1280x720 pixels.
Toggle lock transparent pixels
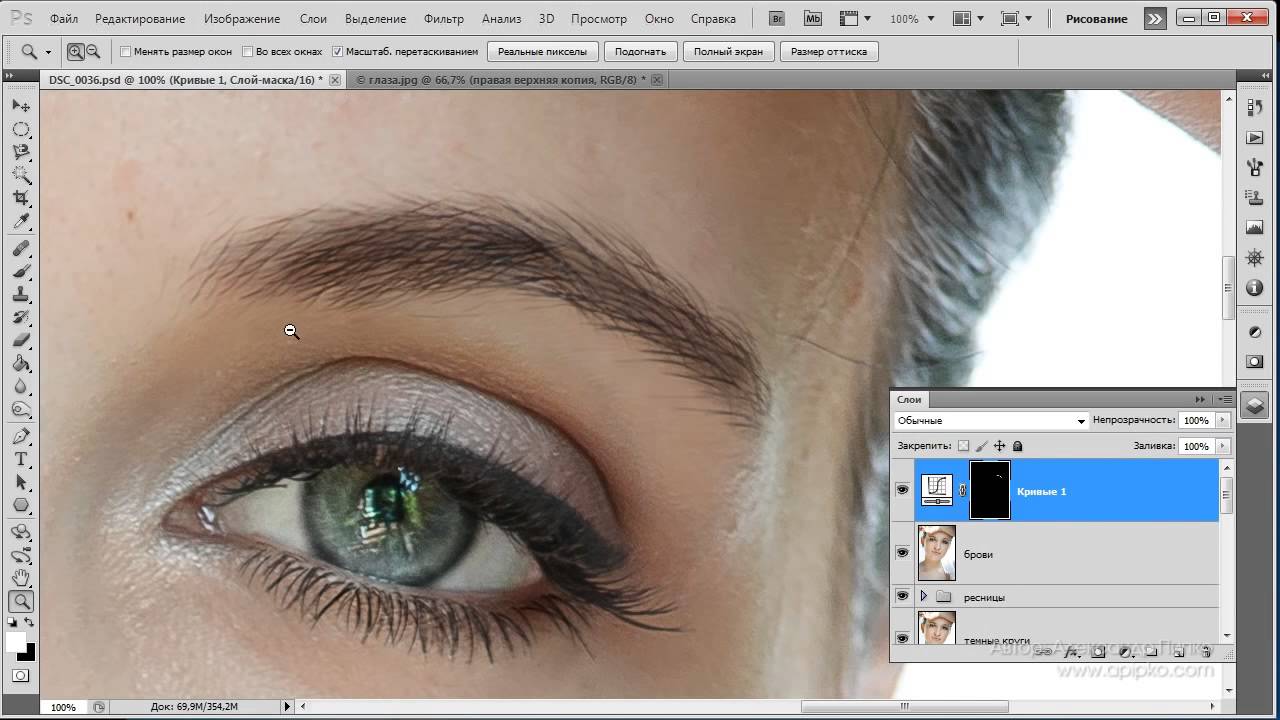click(x=963, y=446)
